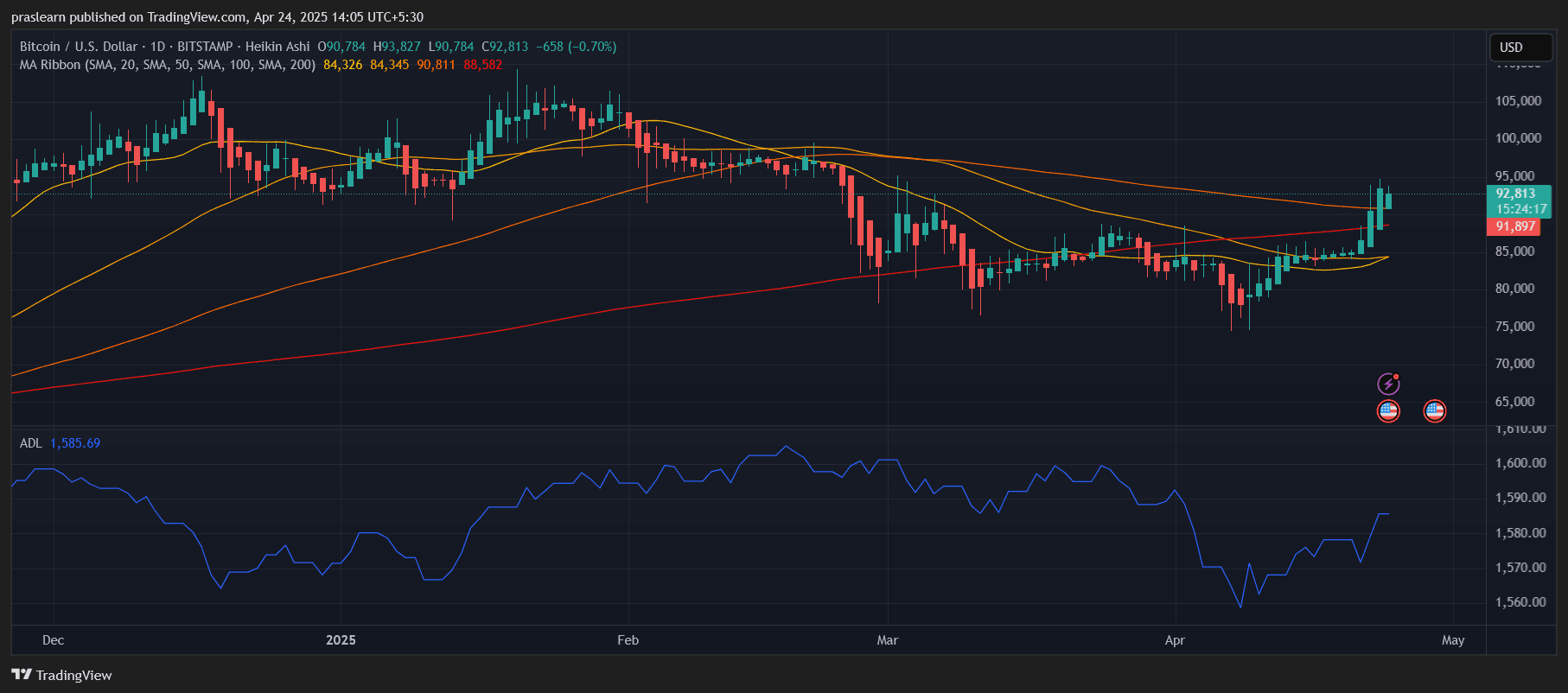Screen dimensions: 1568x693
Task: Click the 85,000 price axis label
Action: point(1515,251)
